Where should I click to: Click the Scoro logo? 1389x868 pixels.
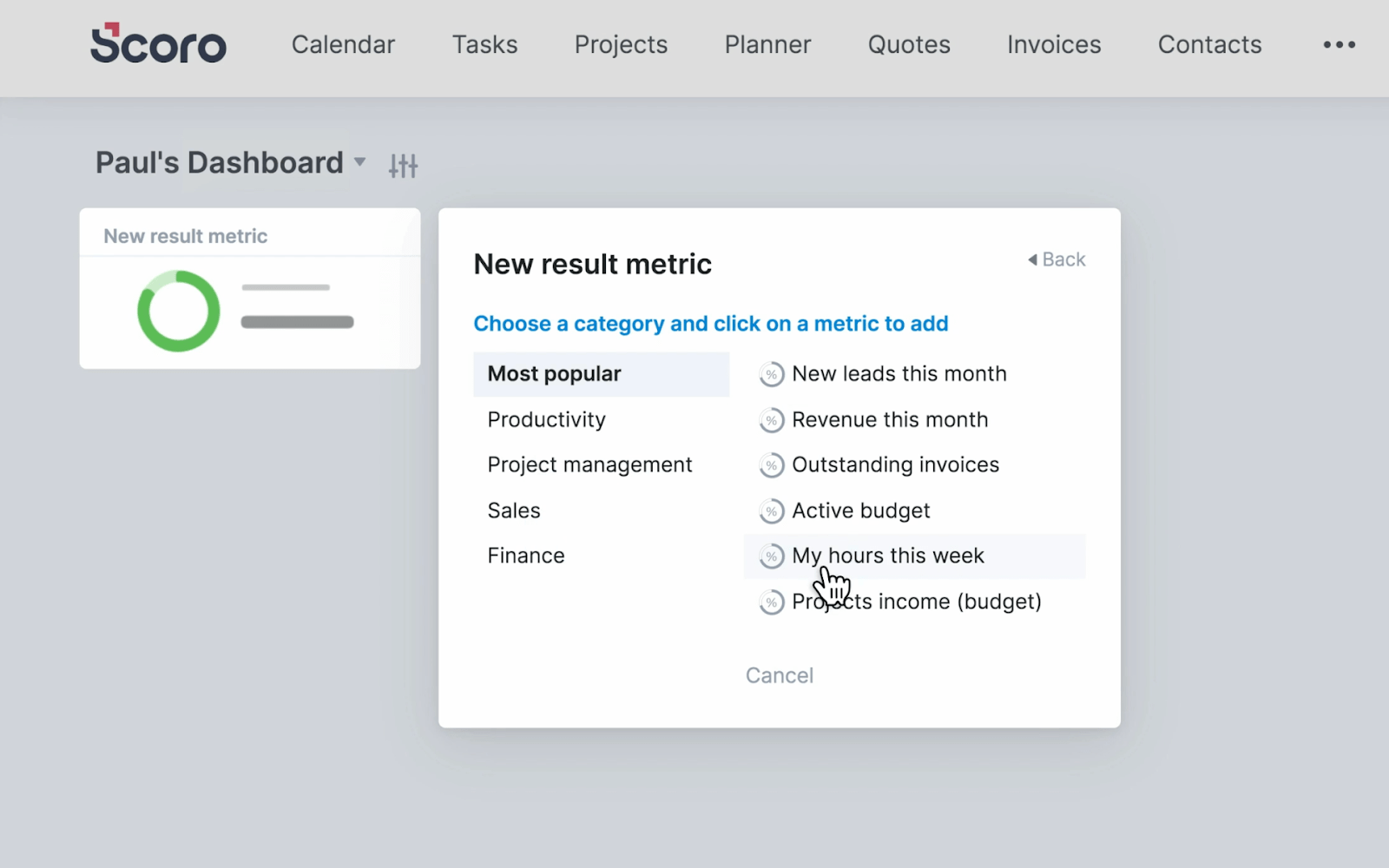point(158,43)
